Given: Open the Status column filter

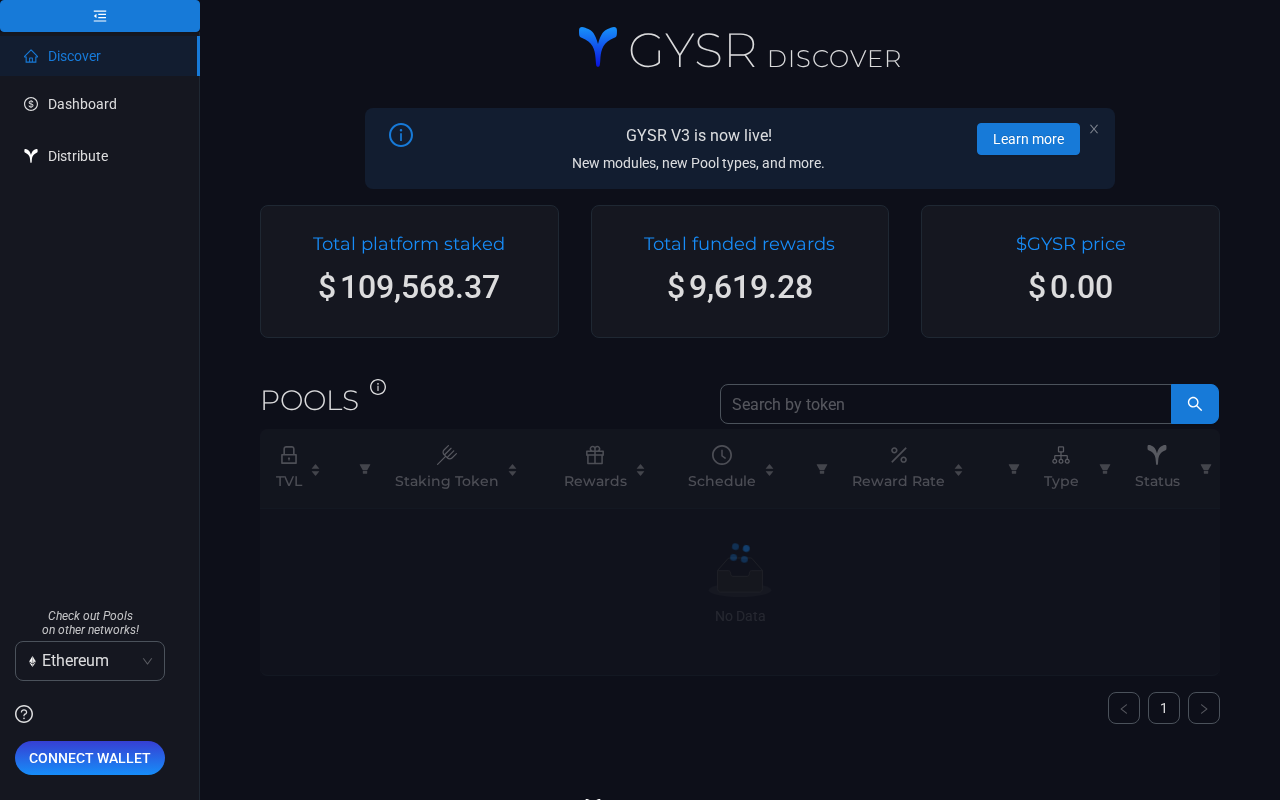Looking at the screenshot, I should pos(1206,469).
